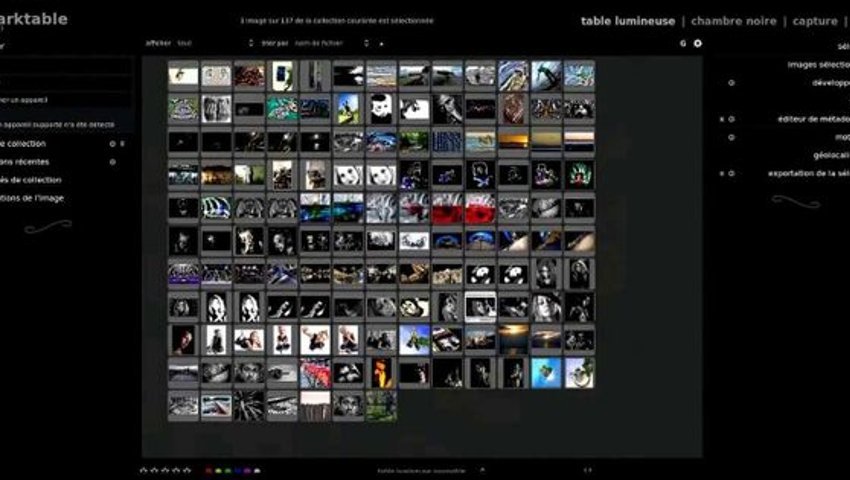Switch to the 'table lumineuse' view
The image size is (850, 480).
click(x=628, y=21)
